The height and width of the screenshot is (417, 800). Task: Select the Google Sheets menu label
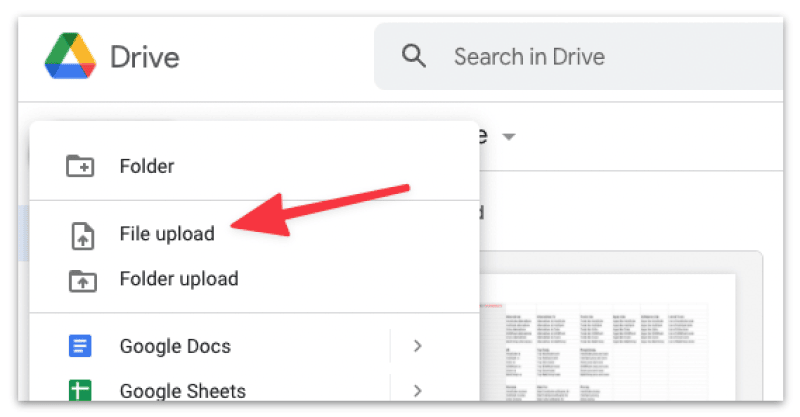(182, 390)
